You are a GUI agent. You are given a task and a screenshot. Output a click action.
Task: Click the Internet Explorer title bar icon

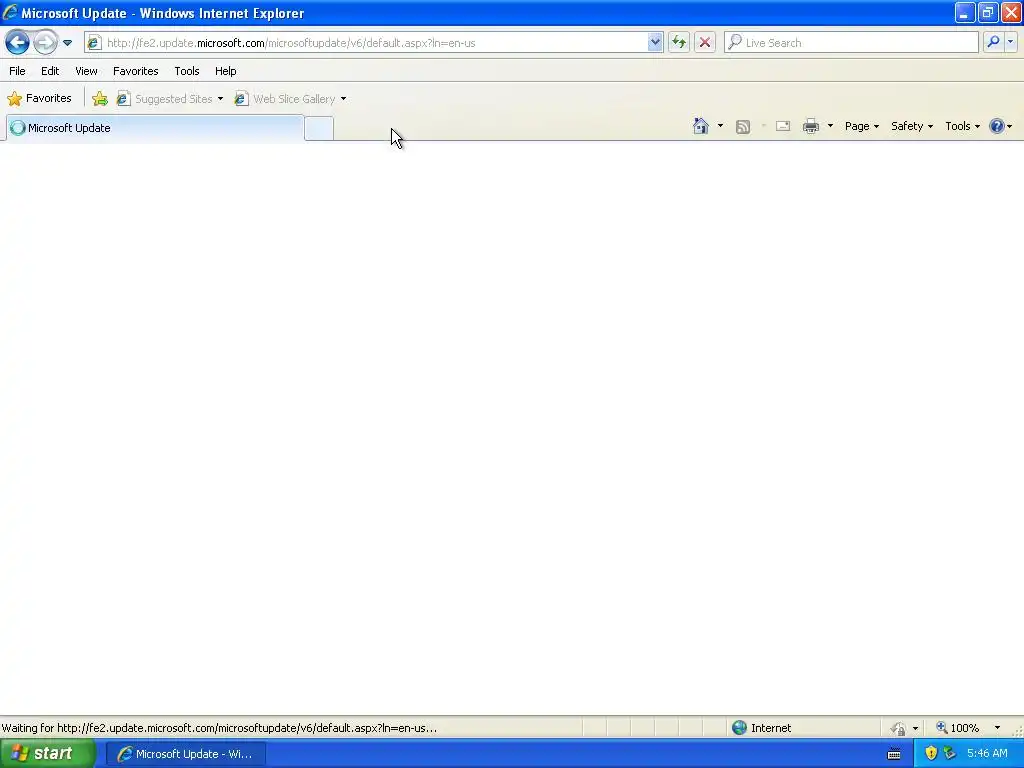tap(10, 12)
